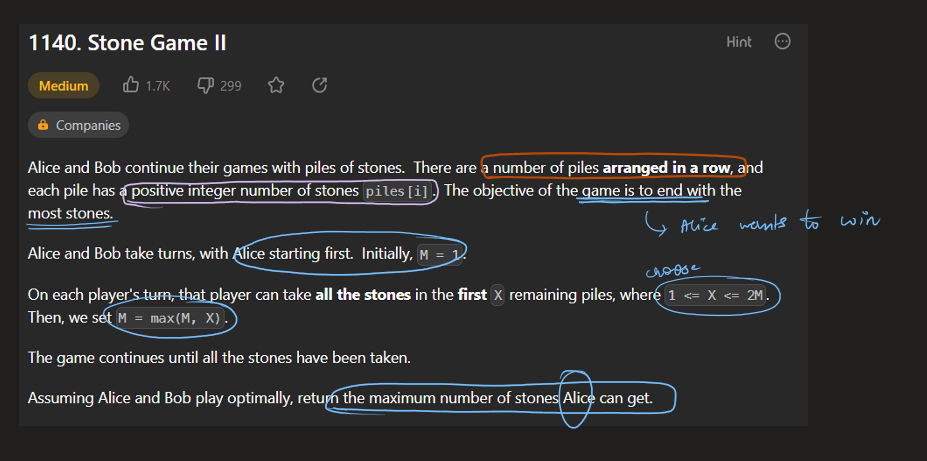The image size is (927, 461).
Task: Click the share arrow icon
Action: (320, 86)
